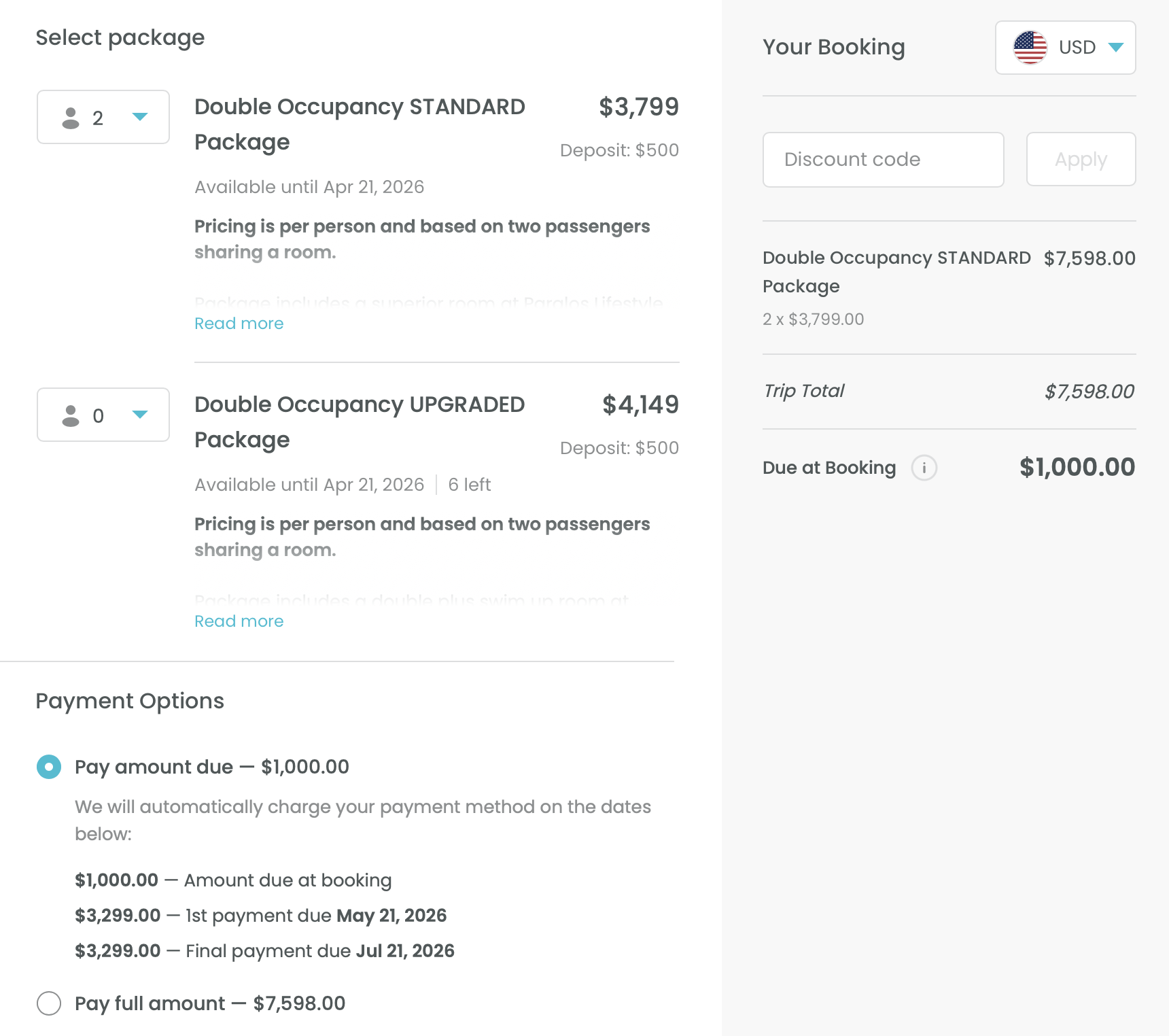Screen dimensions: 1169x1036
Task: Open the USD currency dropdown
Action: [x=1065, y=48]
